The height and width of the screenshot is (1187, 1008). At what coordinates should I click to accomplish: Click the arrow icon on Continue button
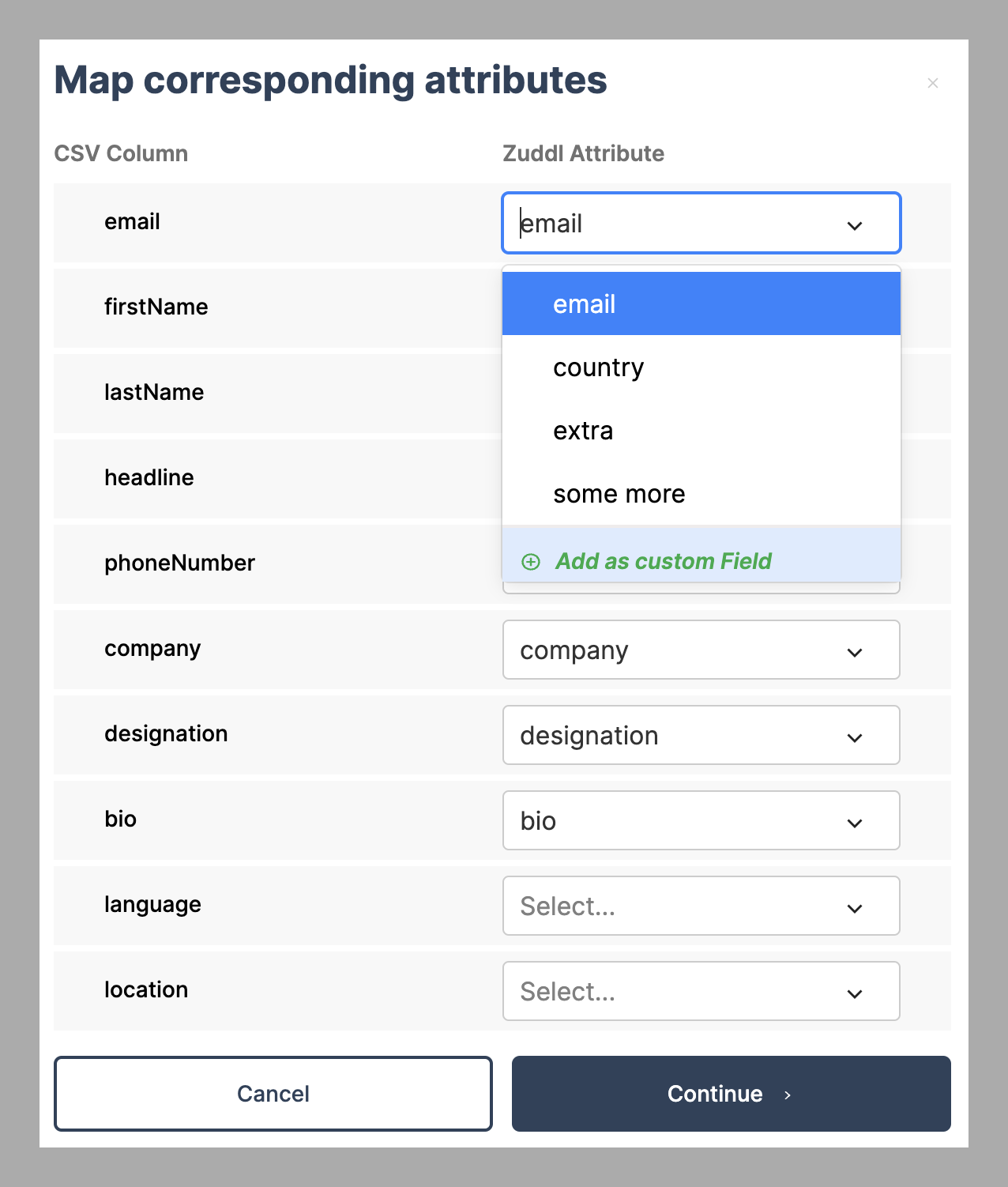(788, 1095)
